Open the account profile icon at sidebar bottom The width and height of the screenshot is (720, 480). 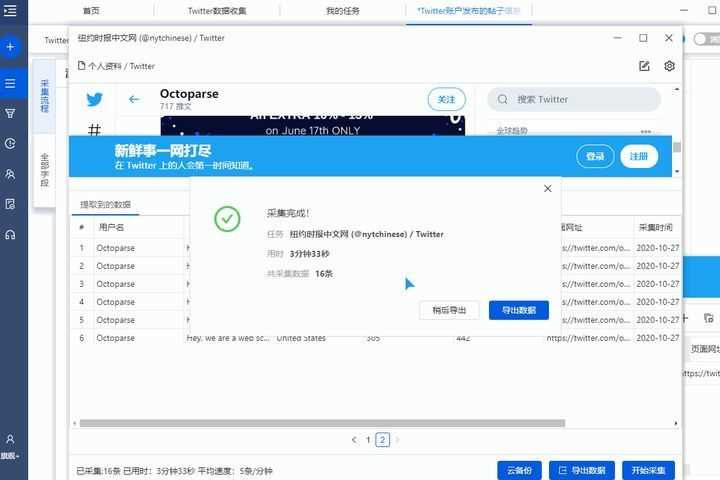click(x=10, y=439)
